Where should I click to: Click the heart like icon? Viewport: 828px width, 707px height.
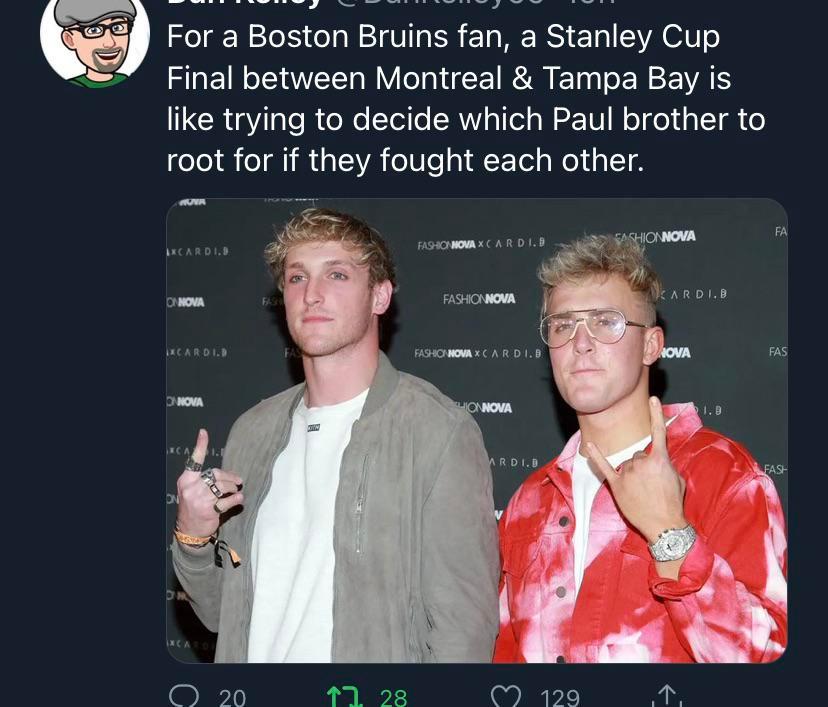[x=510, y=696]
